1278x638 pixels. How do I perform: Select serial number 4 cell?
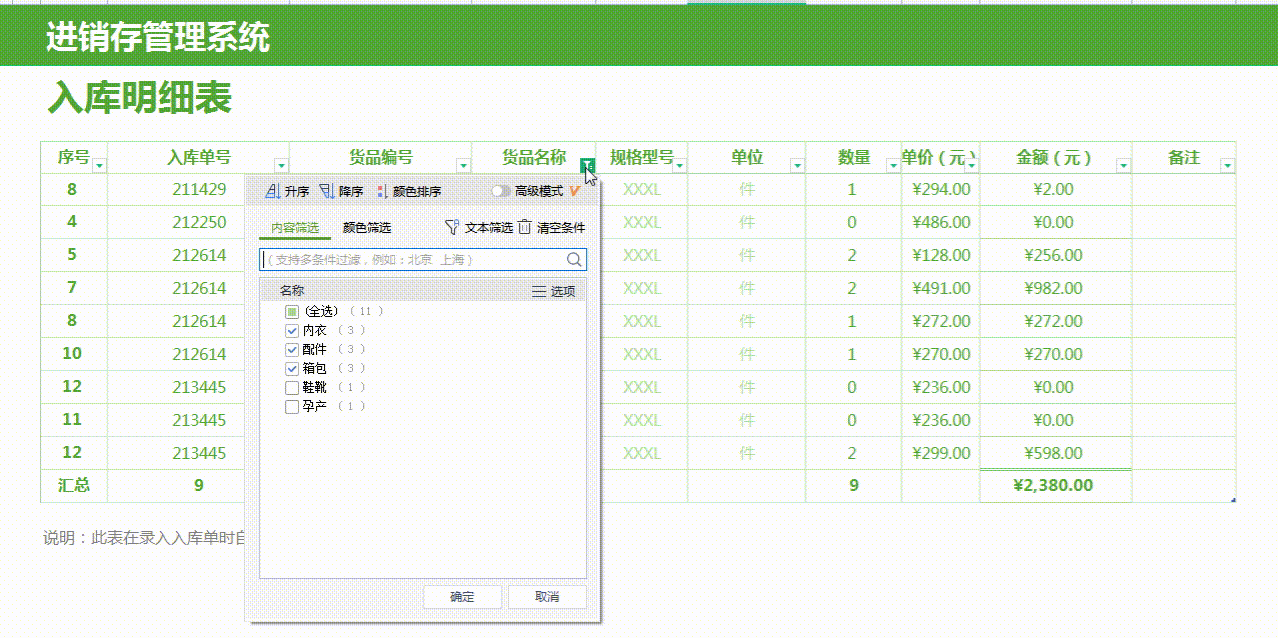(72, 222)
